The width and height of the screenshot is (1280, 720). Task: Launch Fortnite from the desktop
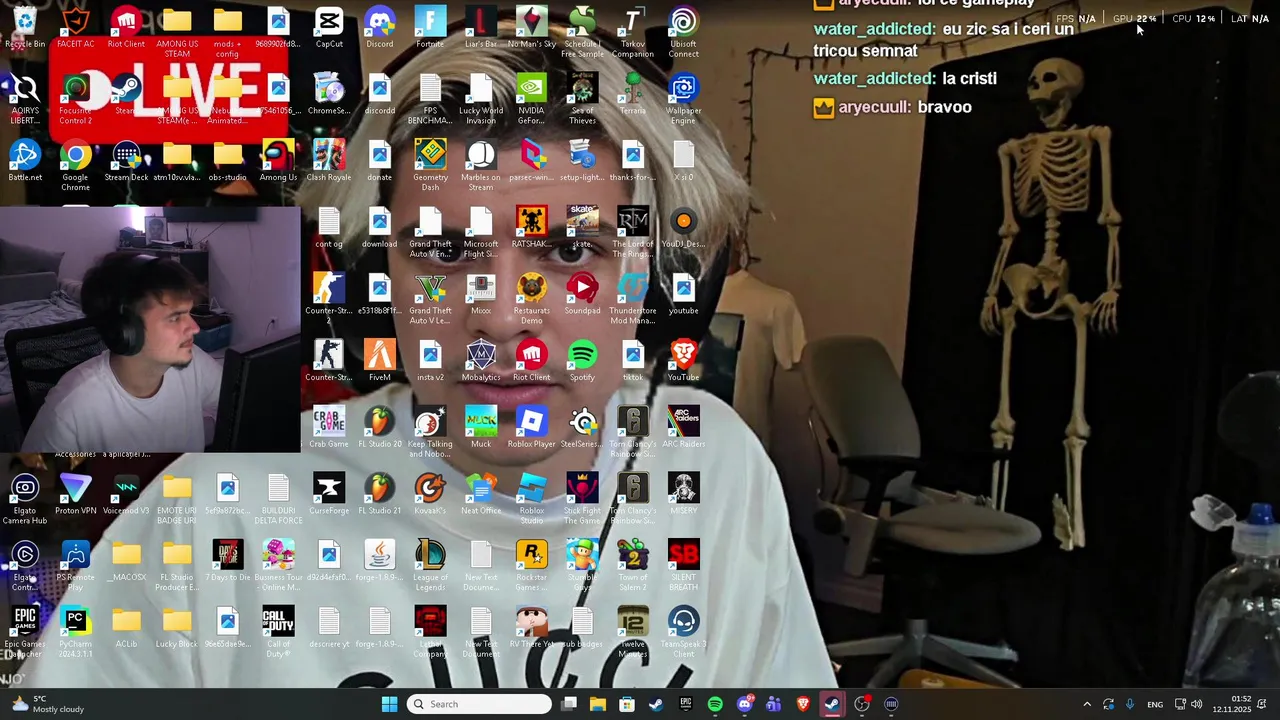tap(430, 28)
